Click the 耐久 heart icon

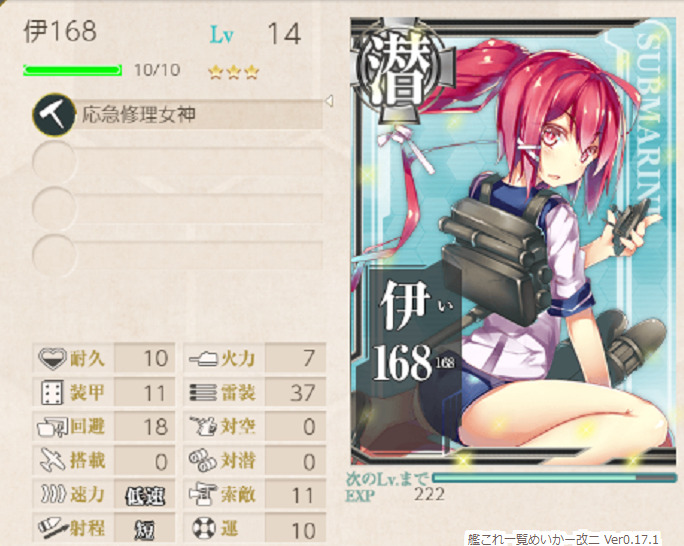pyautogui.click(x=52, y=358)
